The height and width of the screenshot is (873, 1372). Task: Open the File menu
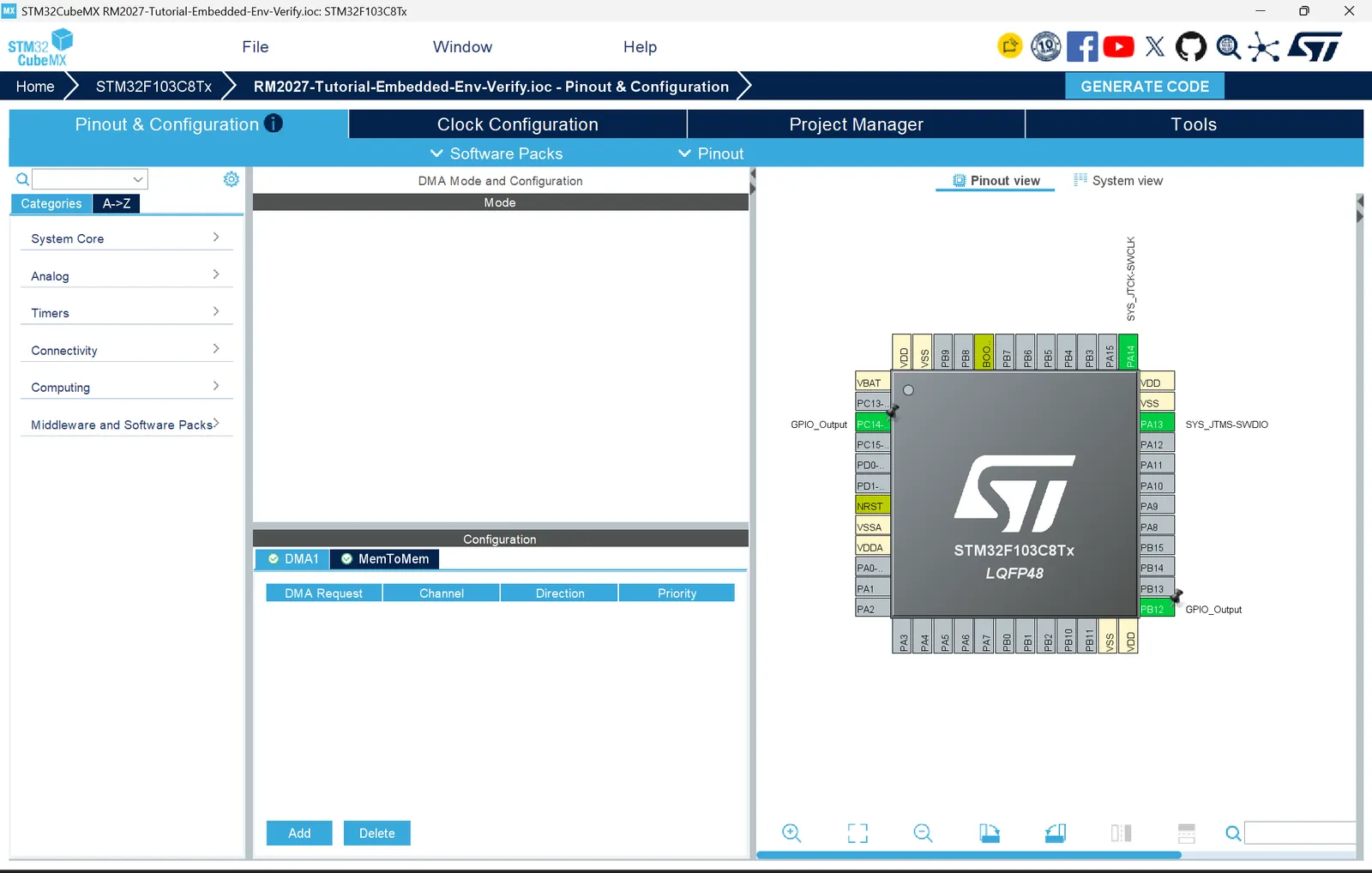point(256,47)
